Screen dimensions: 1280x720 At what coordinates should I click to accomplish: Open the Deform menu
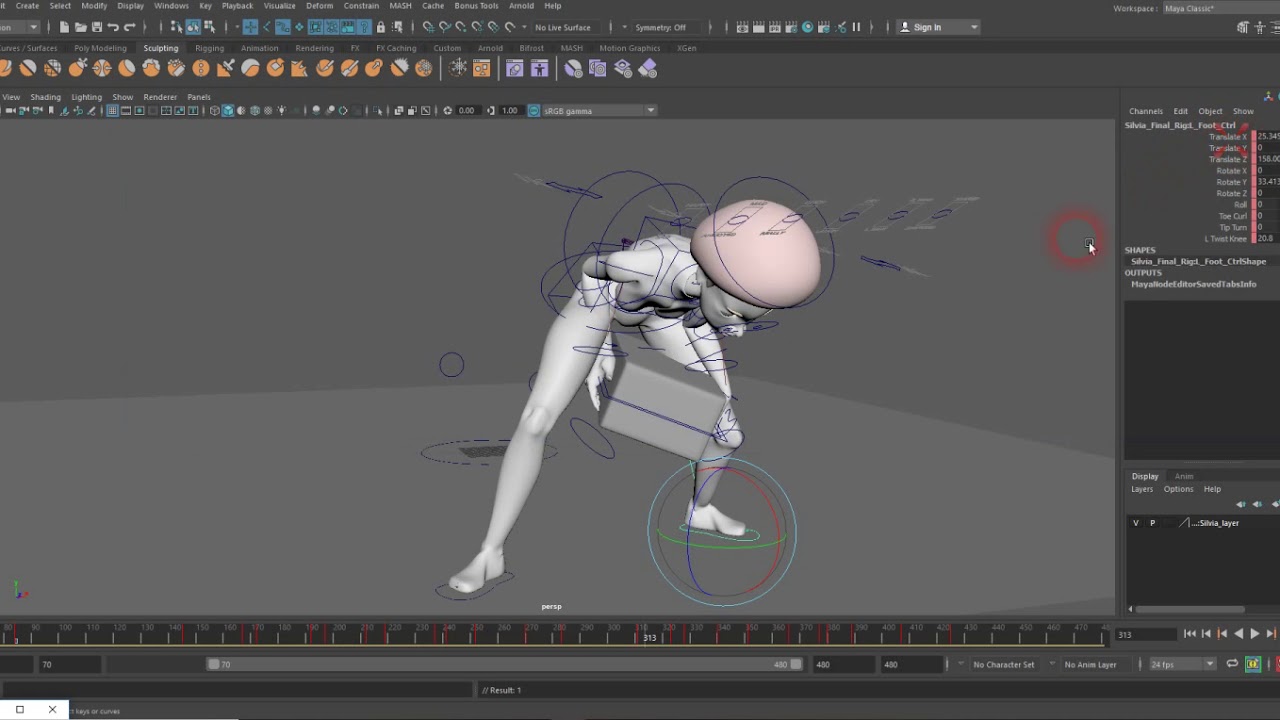click(319, 6)
